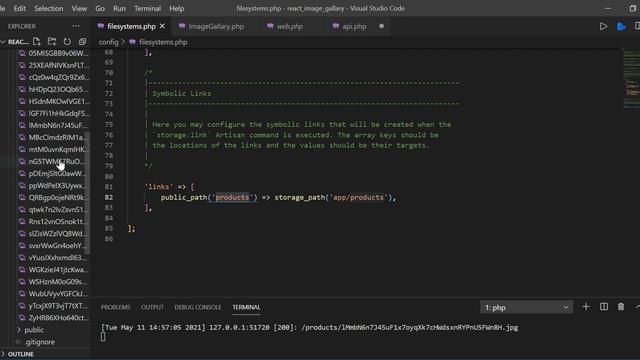Click config in the breadcrumb
Image resolution: width=640 pixels, height=360 pixels.
click(108, 42)
